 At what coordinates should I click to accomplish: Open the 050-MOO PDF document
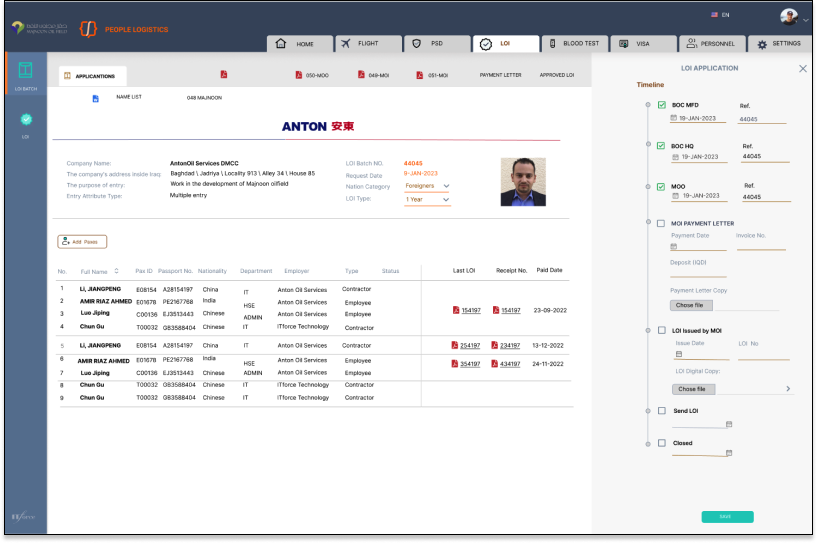299,75
